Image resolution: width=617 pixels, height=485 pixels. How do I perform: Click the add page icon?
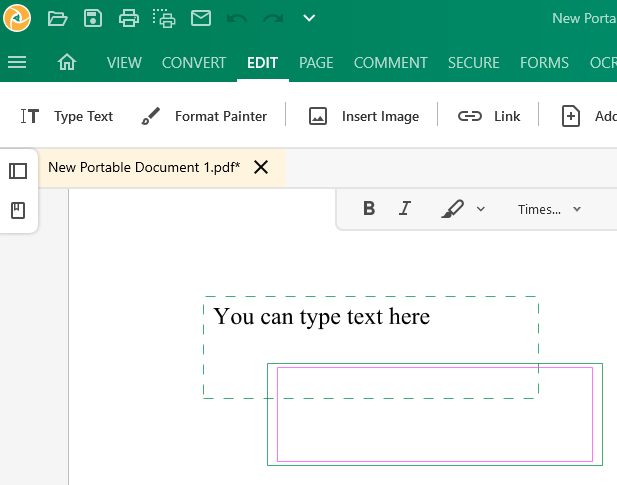click(571, 116)
